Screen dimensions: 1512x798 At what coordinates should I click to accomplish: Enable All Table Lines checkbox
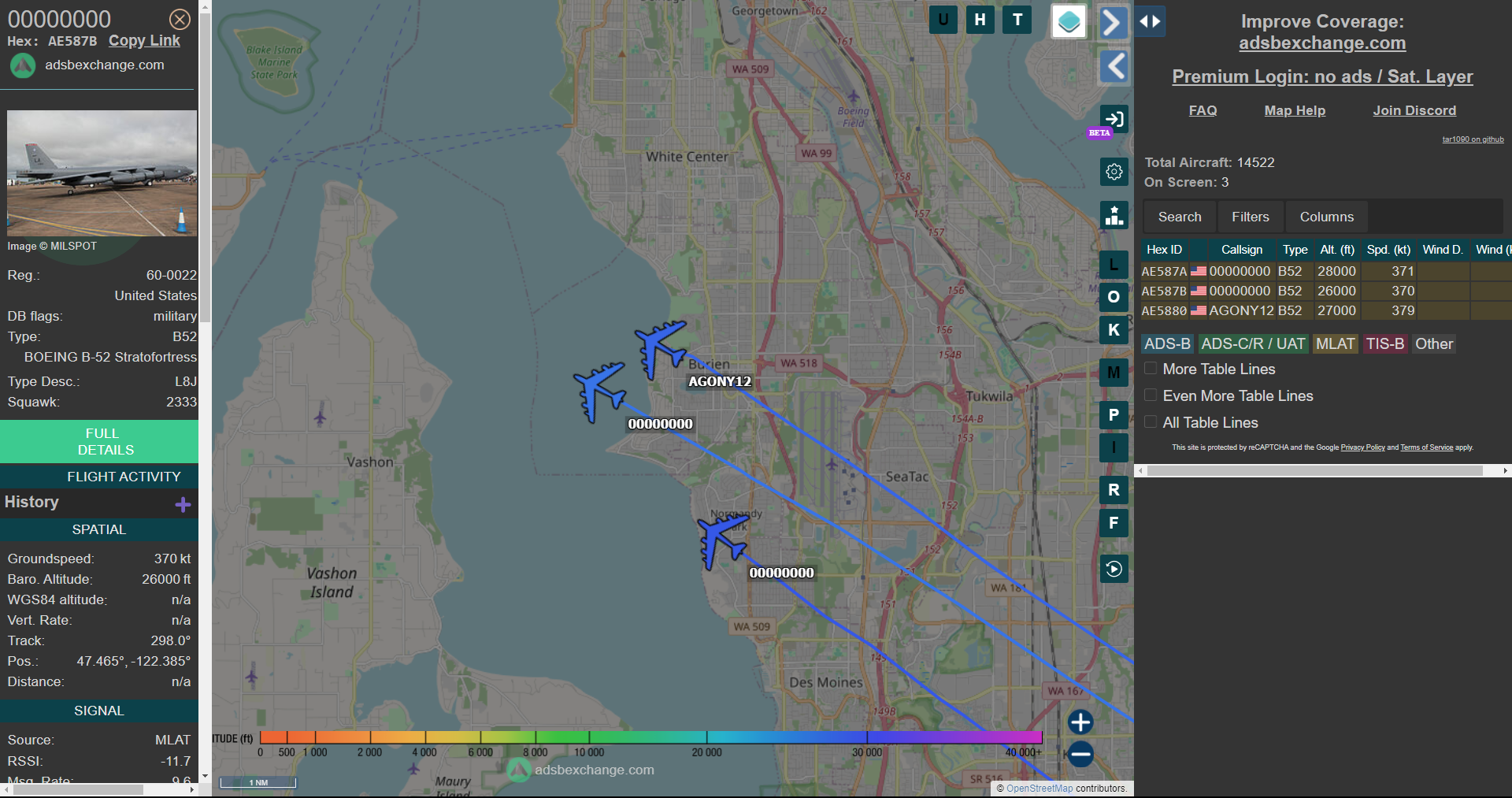coord(1151,422)
